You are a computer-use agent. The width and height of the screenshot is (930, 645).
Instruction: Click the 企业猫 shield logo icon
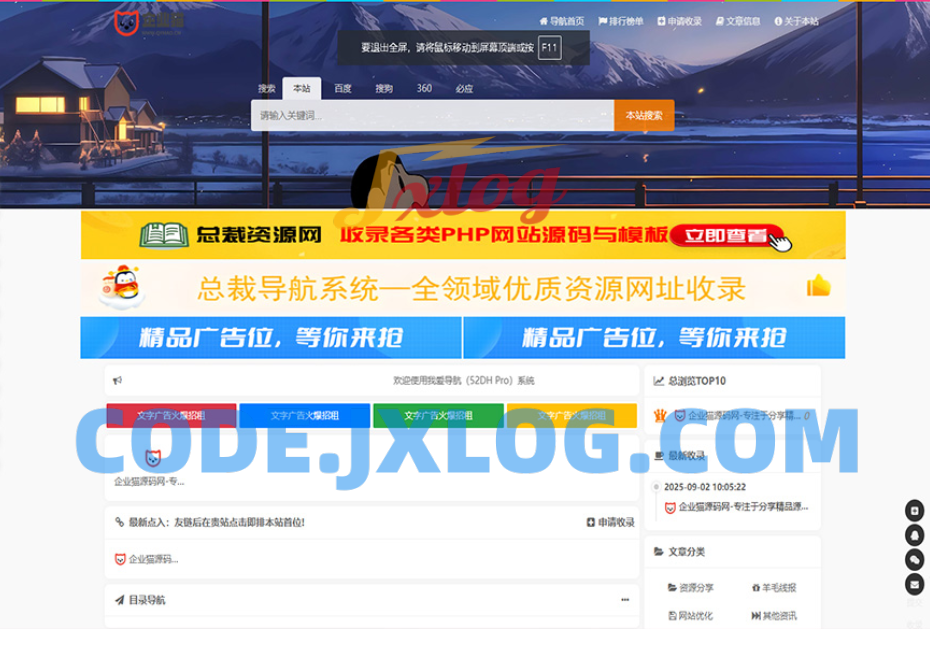tap(127, 20)
